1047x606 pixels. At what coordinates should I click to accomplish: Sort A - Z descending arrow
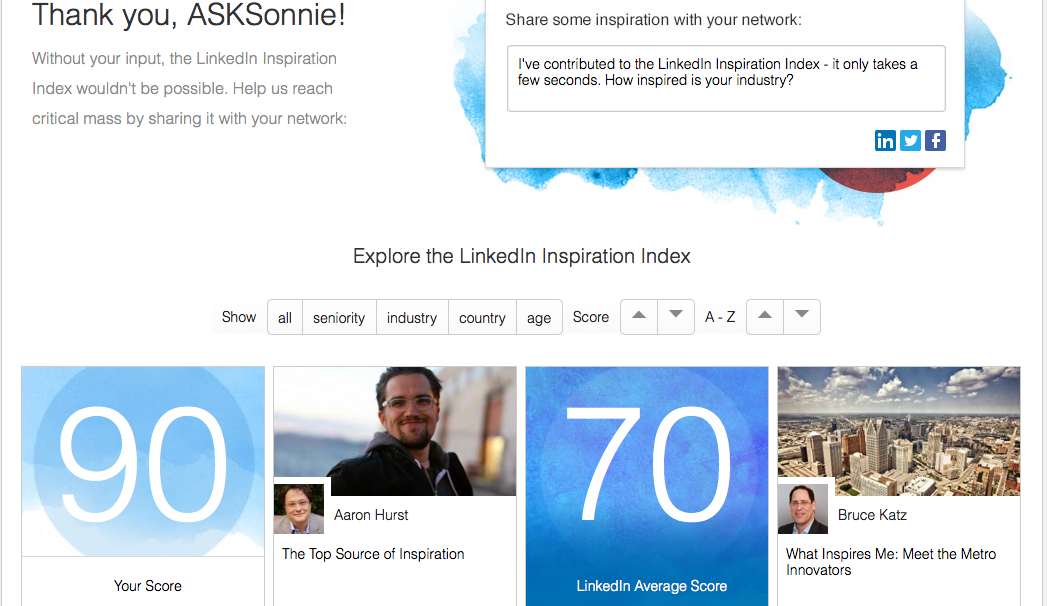pyautogui.click(x=802, y=316)
